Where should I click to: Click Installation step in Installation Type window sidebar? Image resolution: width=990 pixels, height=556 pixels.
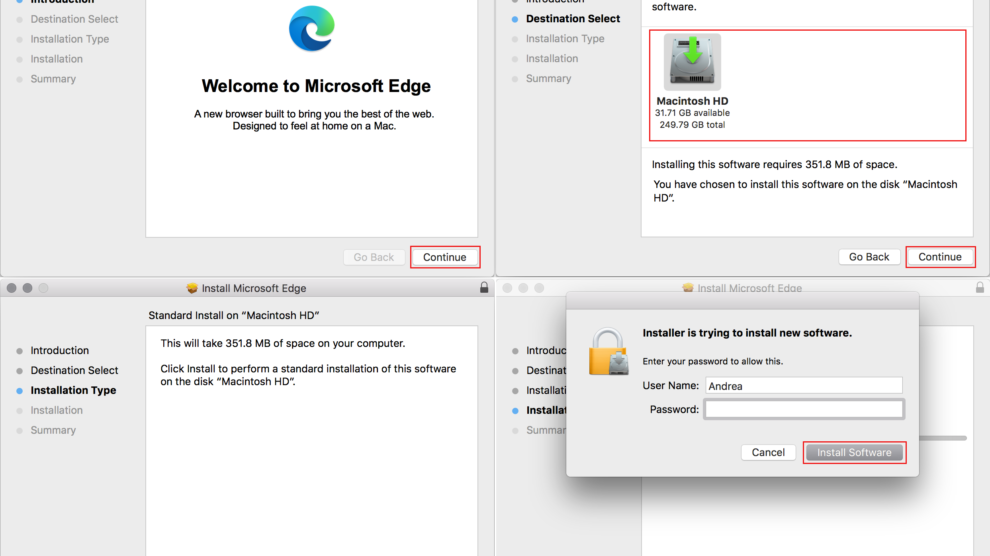[x=56, y=410]
